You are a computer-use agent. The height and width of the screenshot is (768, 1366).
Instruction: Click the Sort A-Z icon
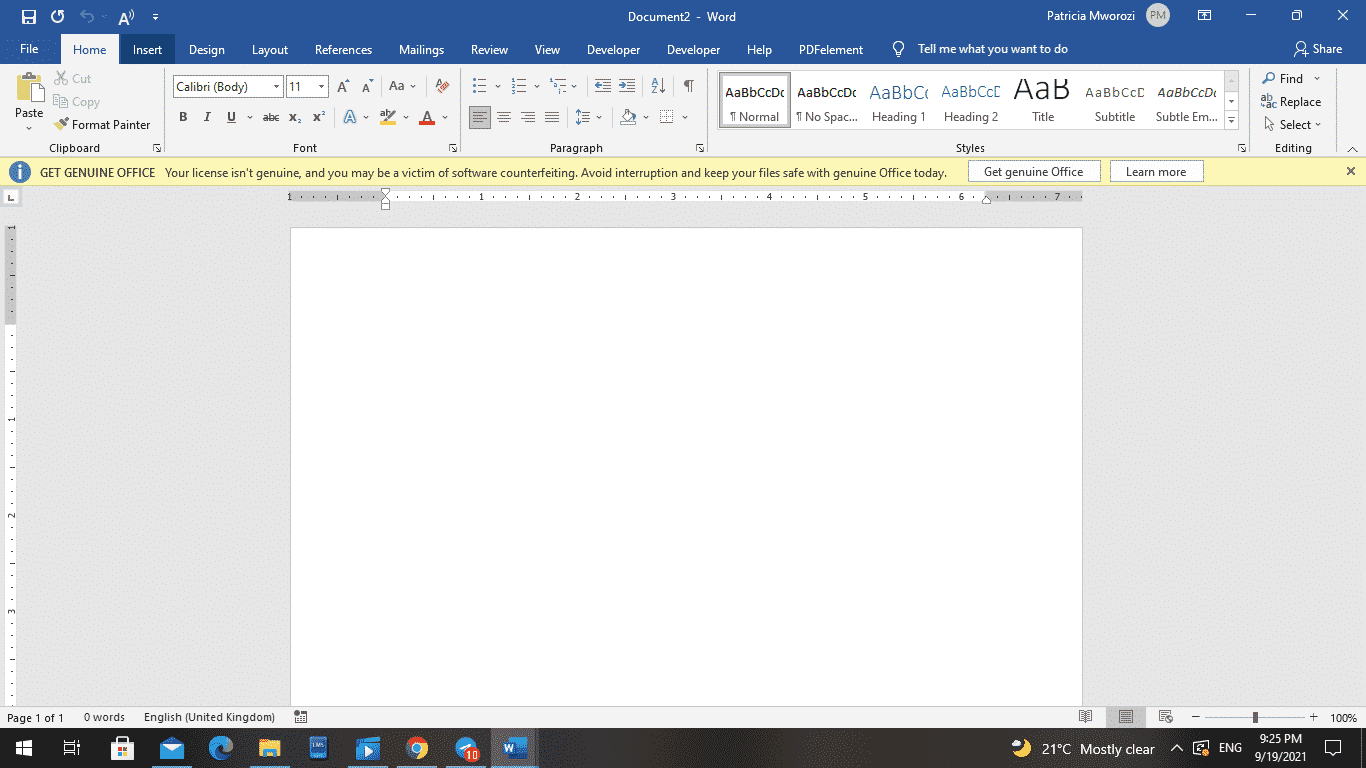tap(658, 86)
